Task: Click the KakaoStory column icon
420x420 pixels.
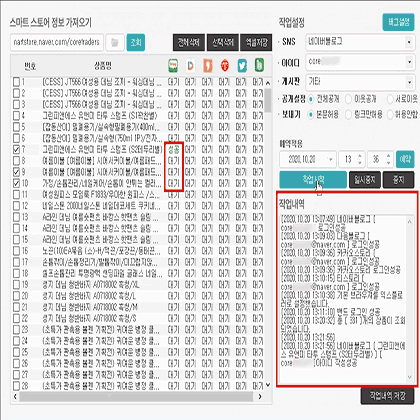Action: [208, 66]
